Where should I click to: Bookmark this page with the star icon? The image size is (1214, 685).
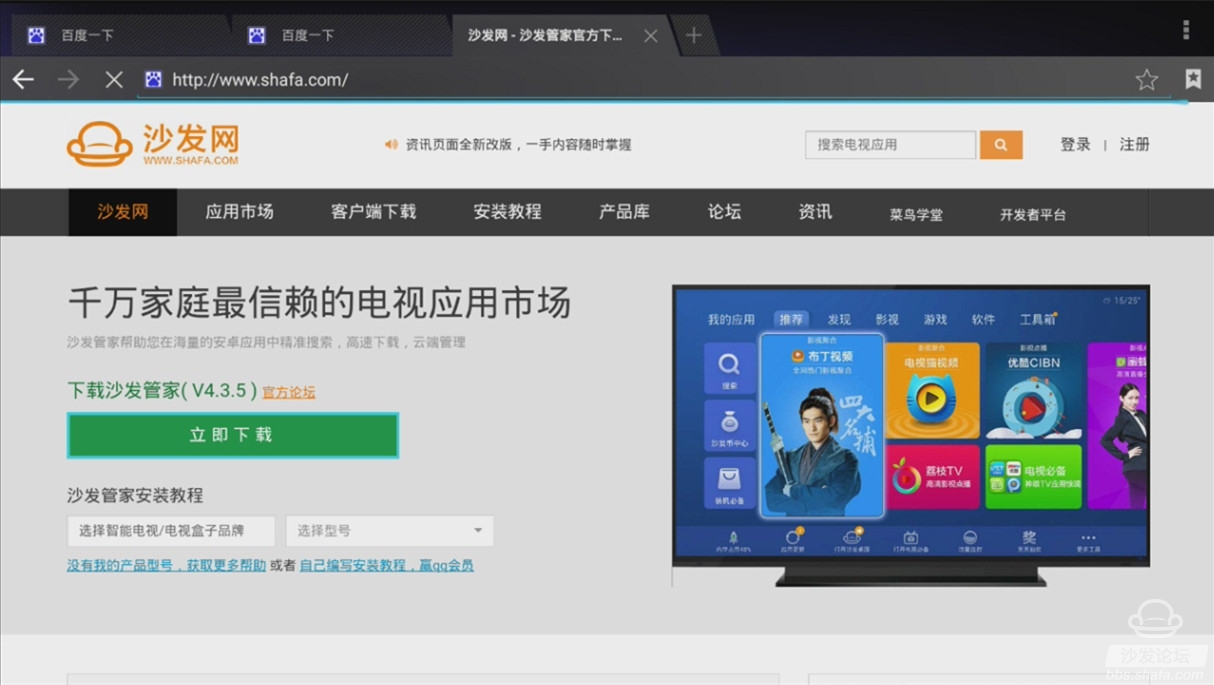pos(1146,79)
